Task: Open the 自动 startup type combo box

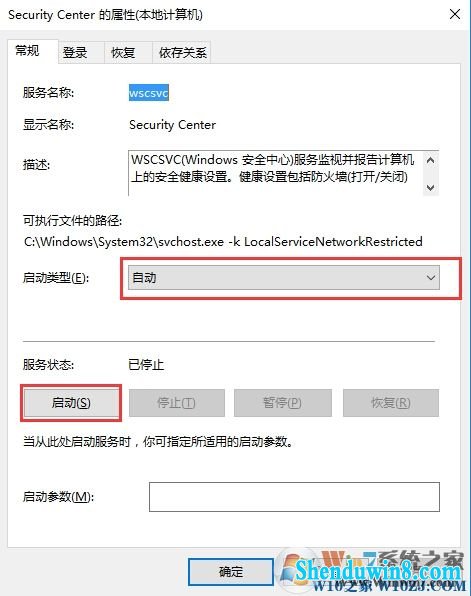Action: pyautogui.click(x=284, y=278)
